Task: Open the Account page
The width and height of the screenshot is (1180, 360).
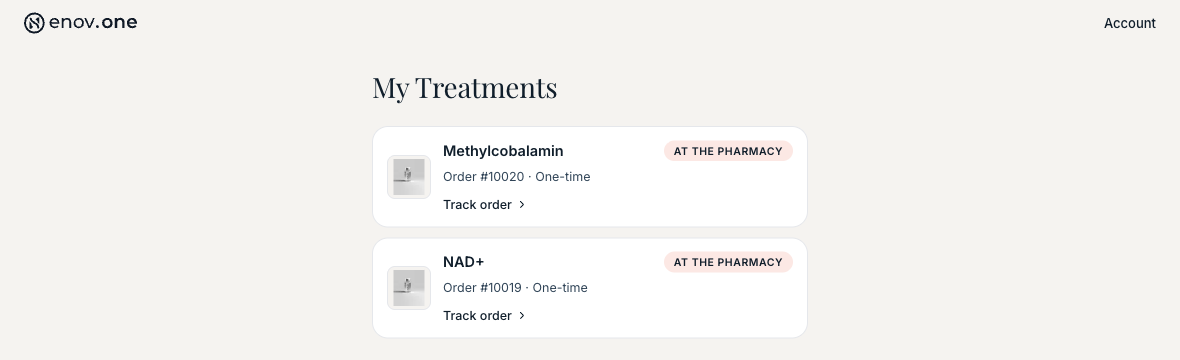Action: (x=1130, y=23)
